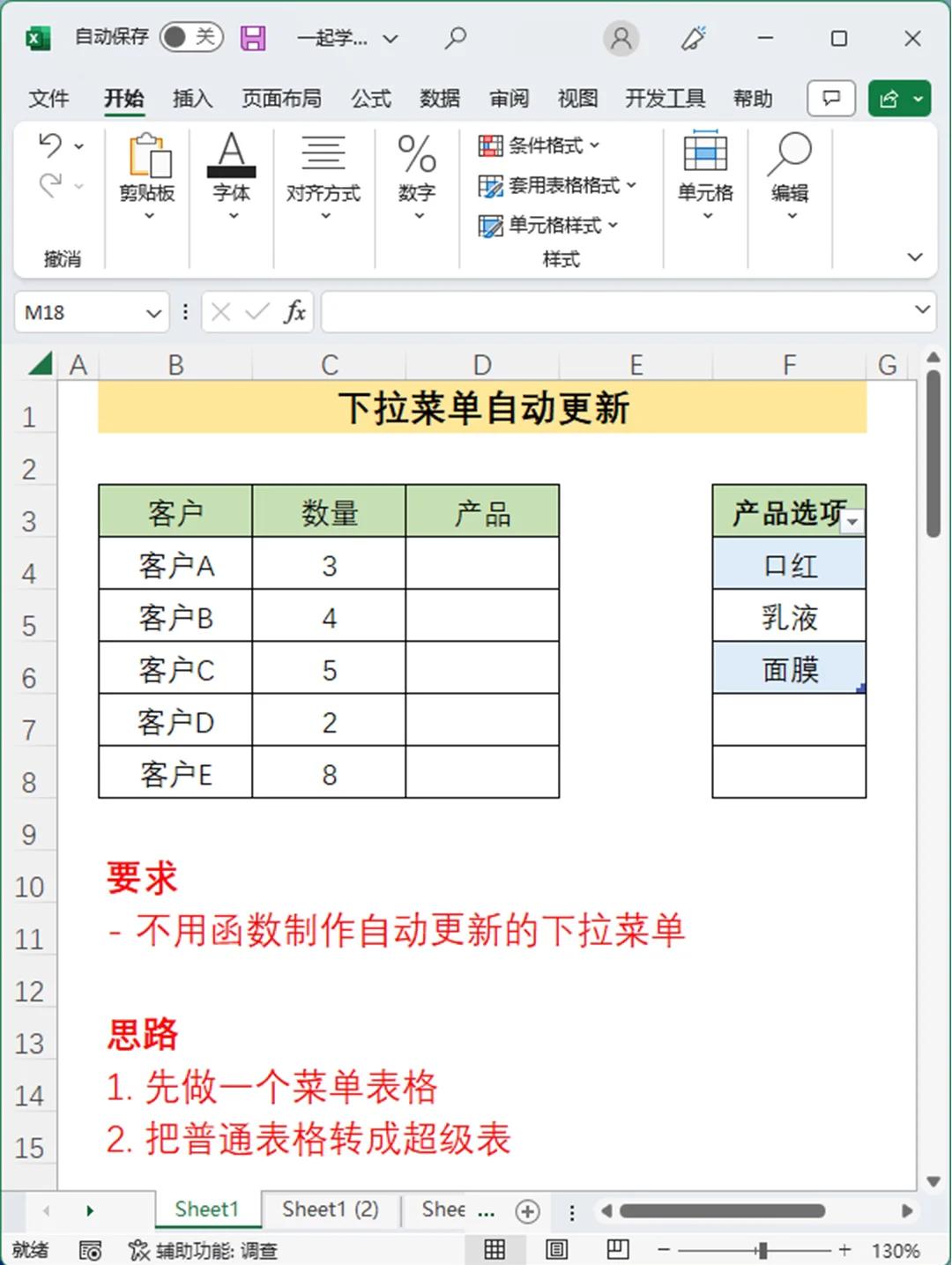952x1265 pixels.
Task: Click the vertical scrollbar down arrow
Action: coord(933,1181)
